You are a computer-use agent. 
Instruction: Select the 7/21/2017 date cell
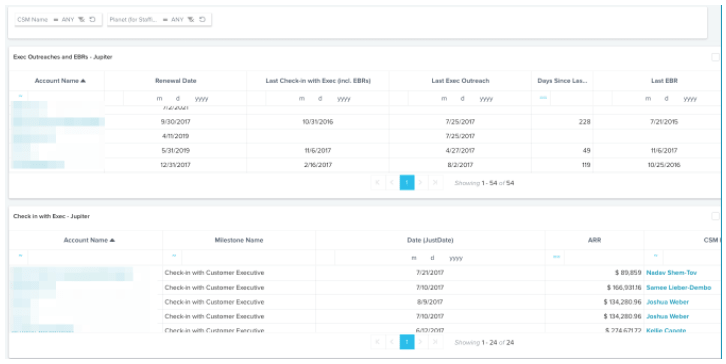[430, 273]
